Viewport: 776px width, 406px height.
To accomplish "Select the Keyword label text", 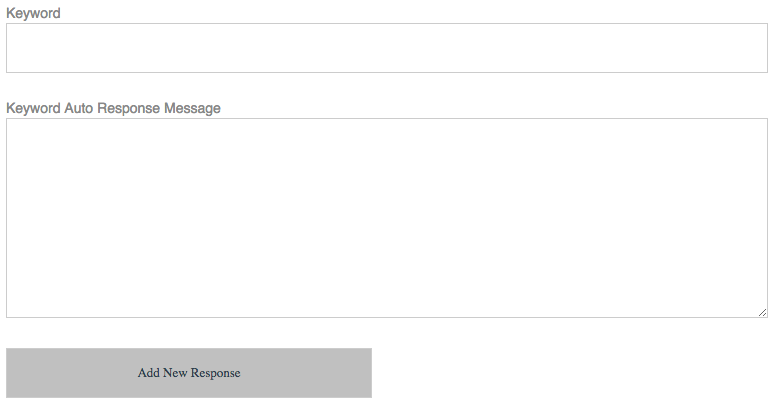I will click(x=33, y=13).
